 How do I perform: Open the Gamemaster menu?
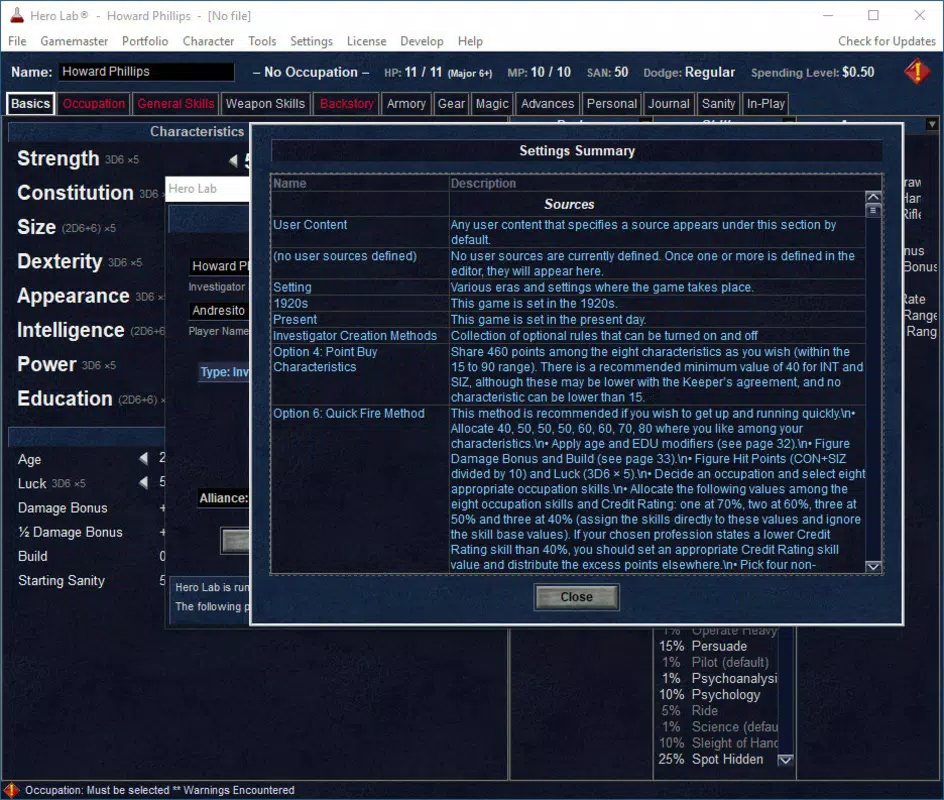[74, 41]
